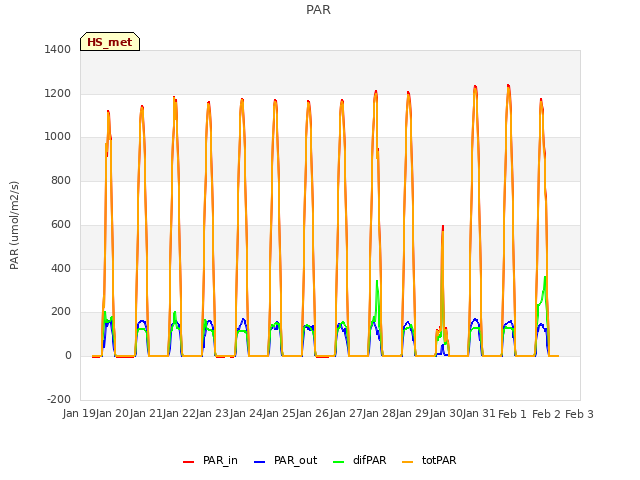
Task: Click the Jan 19 x-axis label
Action: tap(79, 413)
